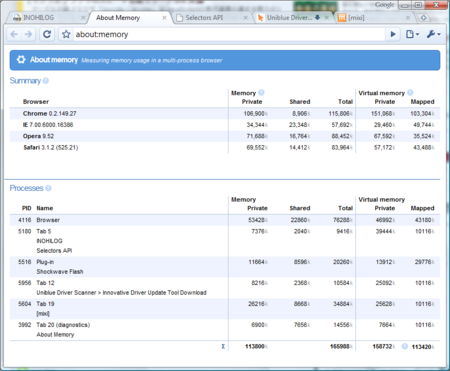450x371 pixels.
Task: Click the Google label in title bar
Action: (384, 5)
